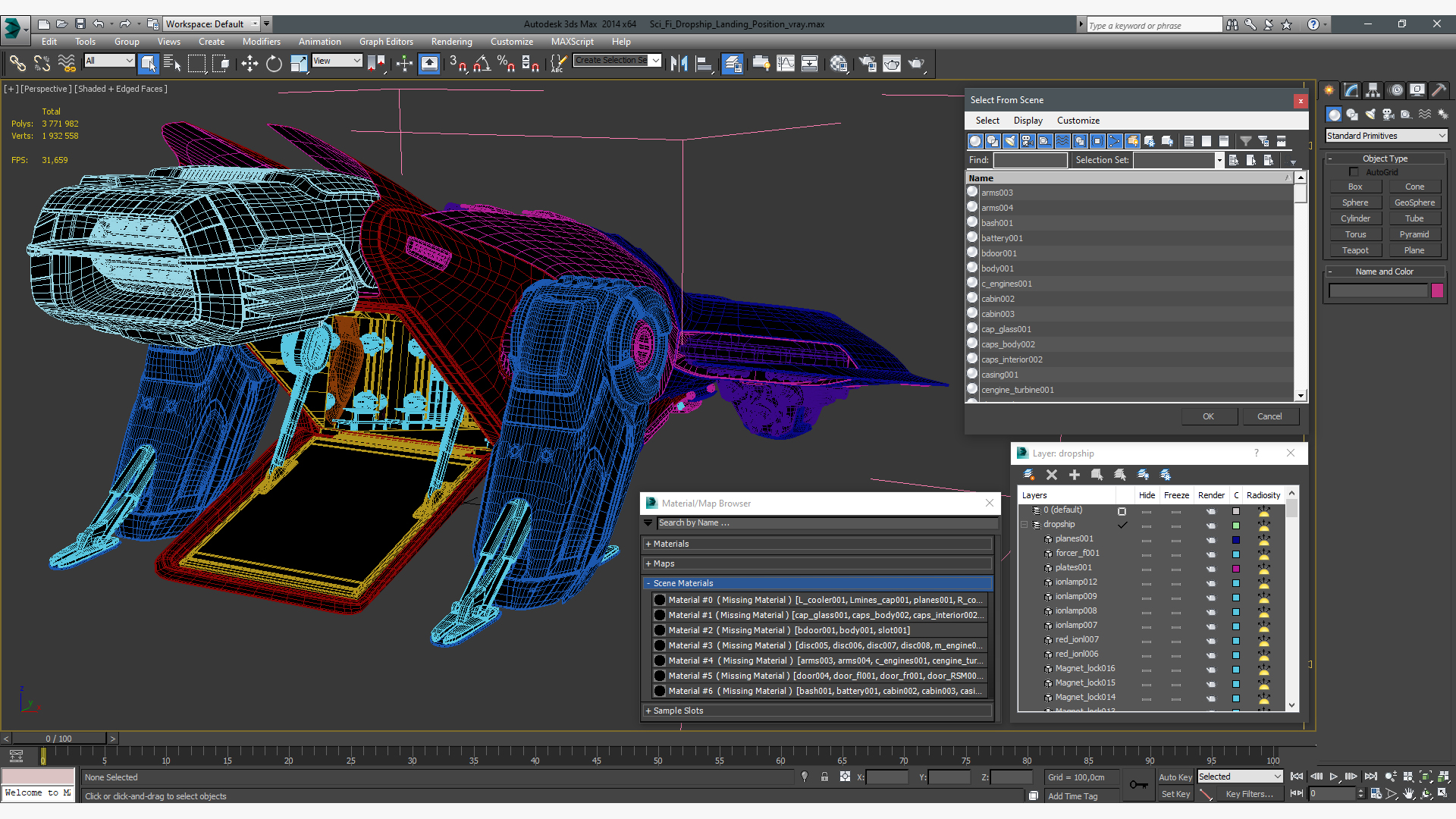Switch to Lights category in Create panel

1370,115
